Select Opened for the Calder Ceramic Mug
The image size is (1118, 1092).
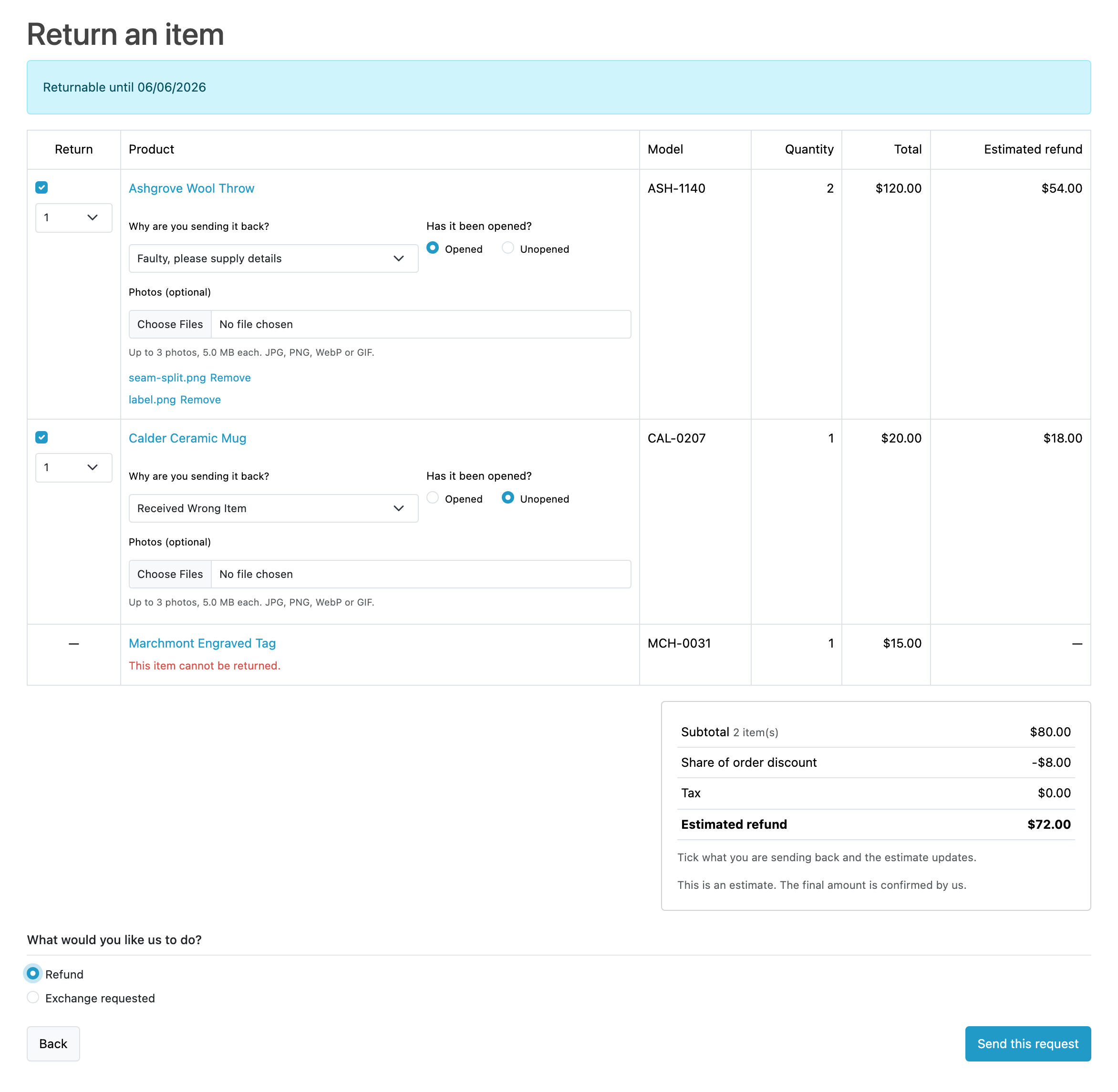433,498
